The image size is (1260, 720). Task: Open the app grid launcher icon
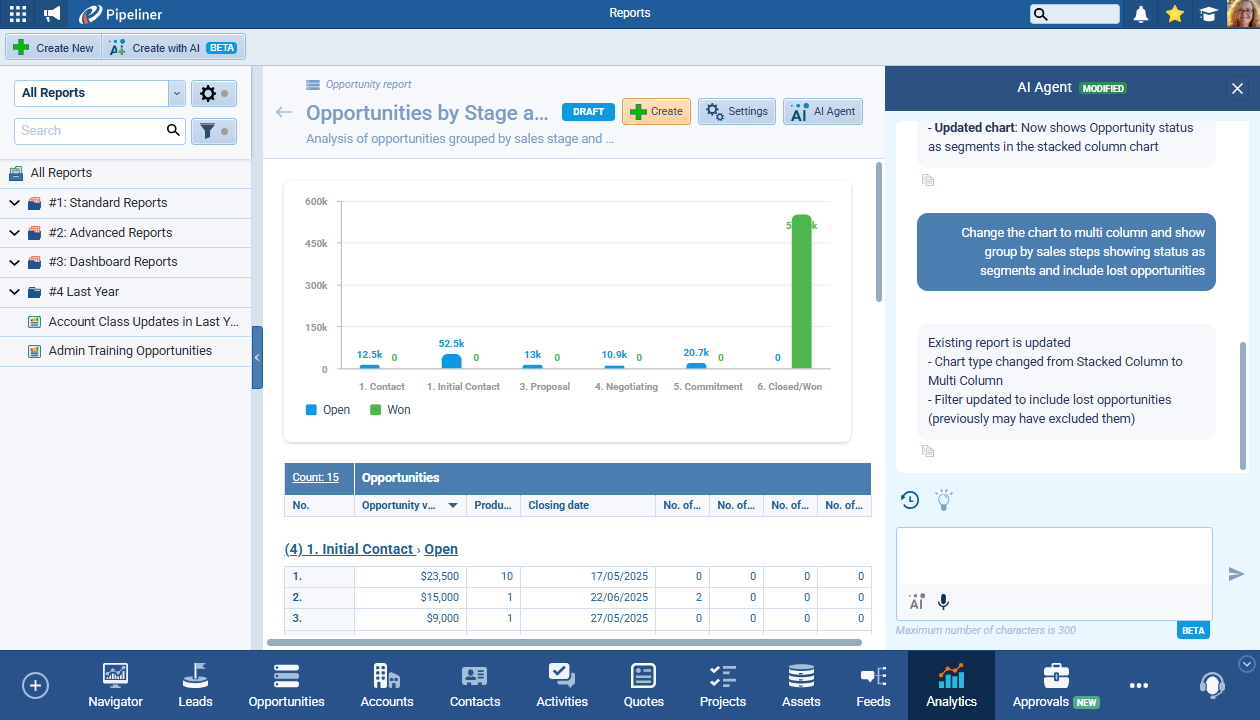pos(18,14)
